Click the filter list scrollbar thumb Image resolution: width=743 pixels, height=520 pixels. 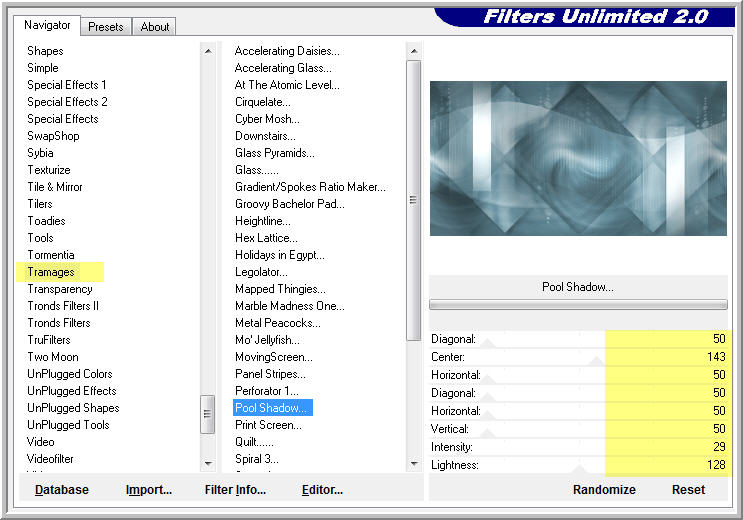pyautogui.click(x=414, y=201)
